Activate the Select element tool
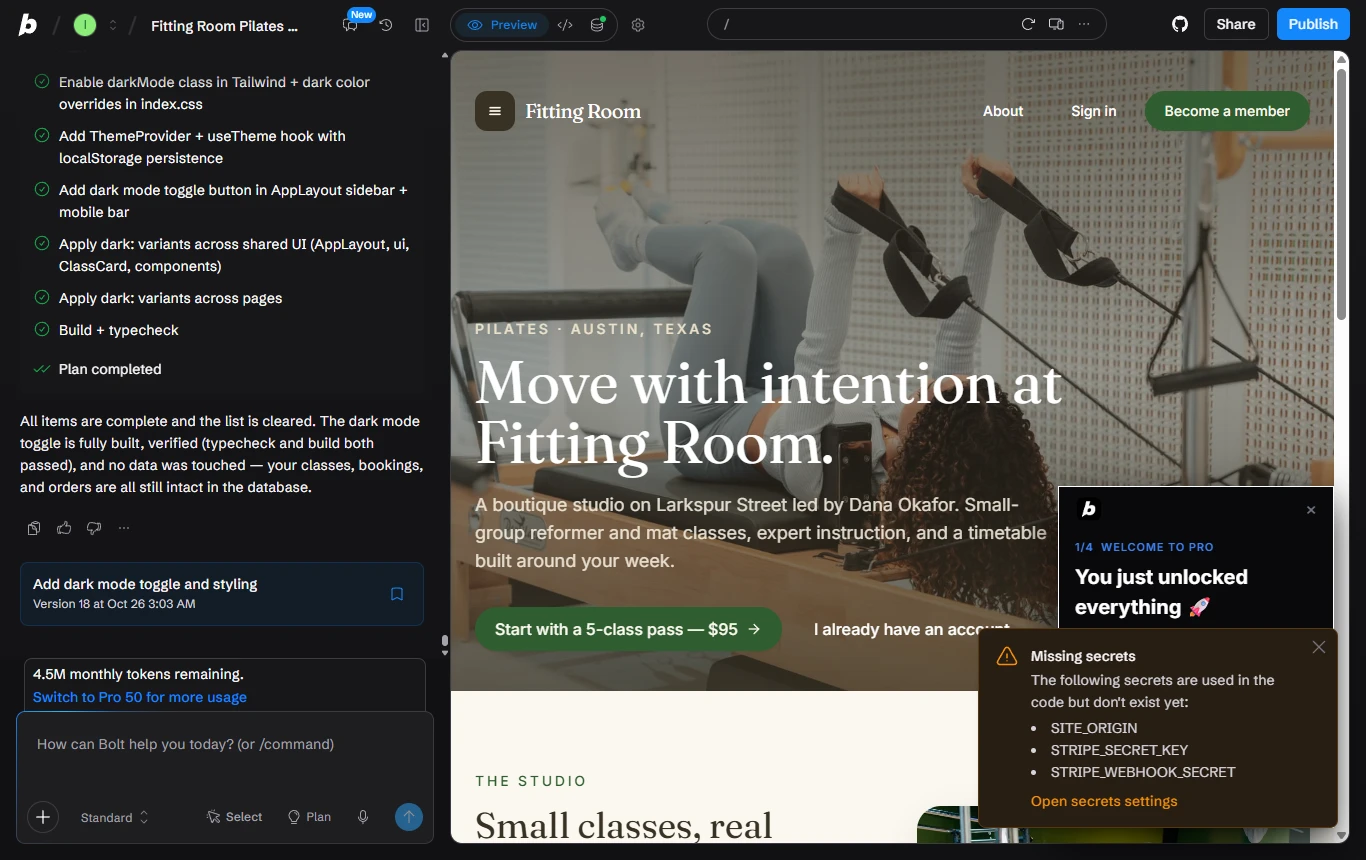 [234, 817]
